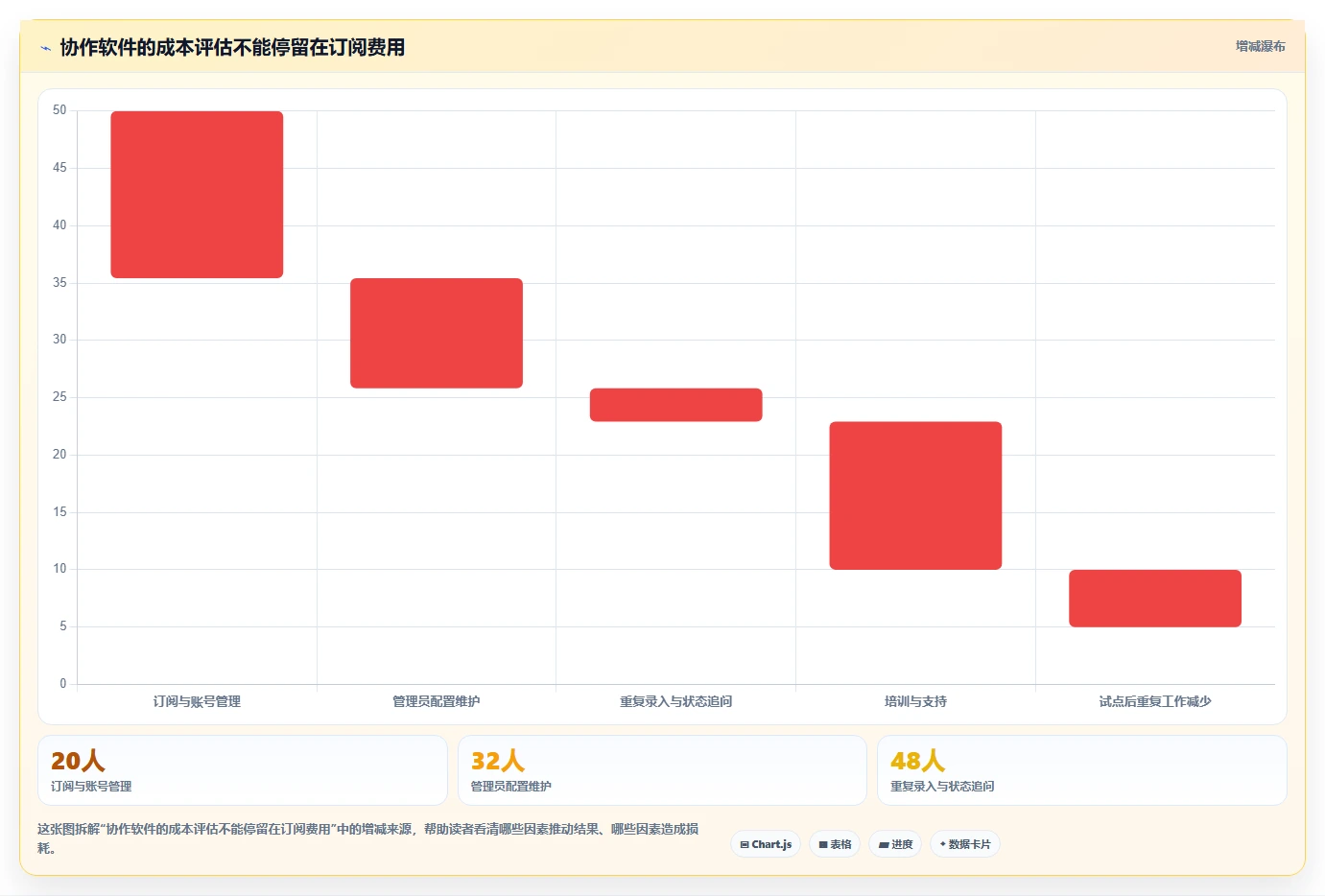Click x-axis label 订阅与账号管理
1325x896 pixels.
tap(197, 701)
